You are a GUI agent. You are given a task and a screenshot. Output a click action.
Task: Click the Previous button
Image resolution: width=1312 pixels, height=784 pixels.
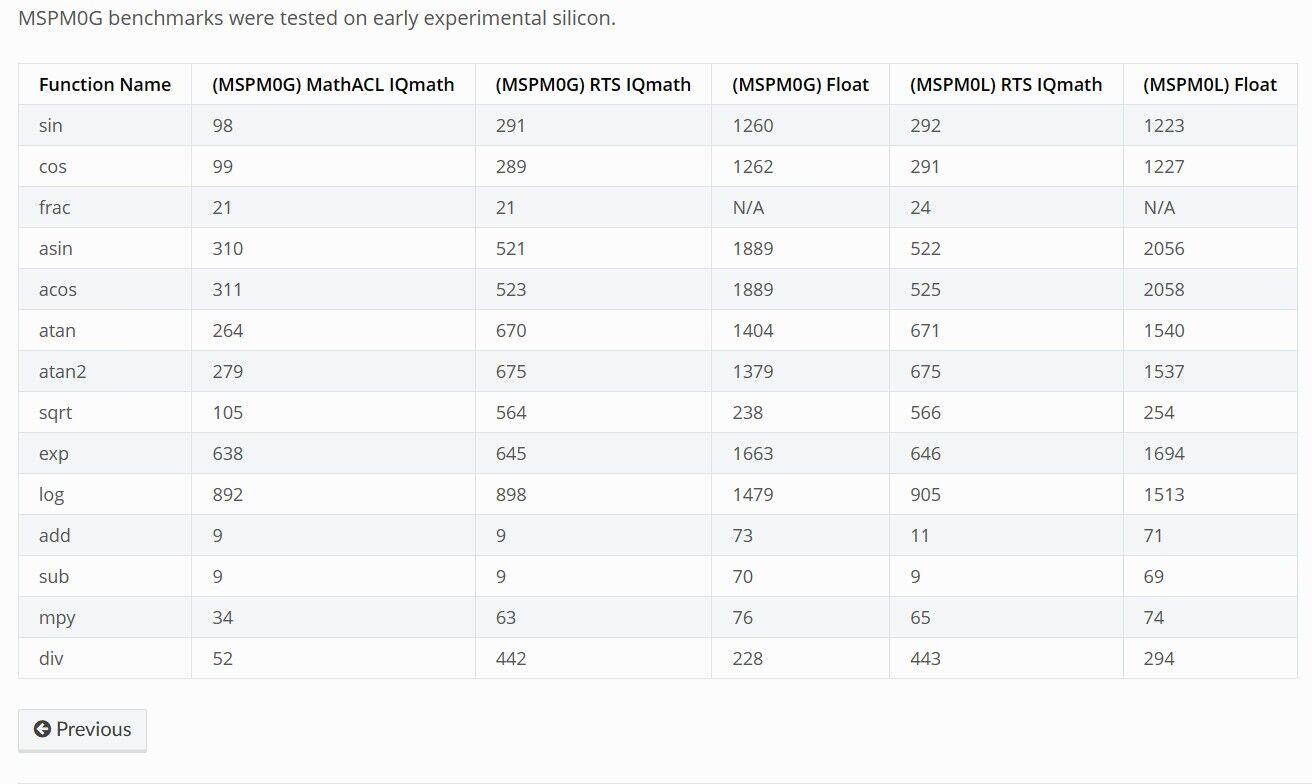[x=82, y=730]
